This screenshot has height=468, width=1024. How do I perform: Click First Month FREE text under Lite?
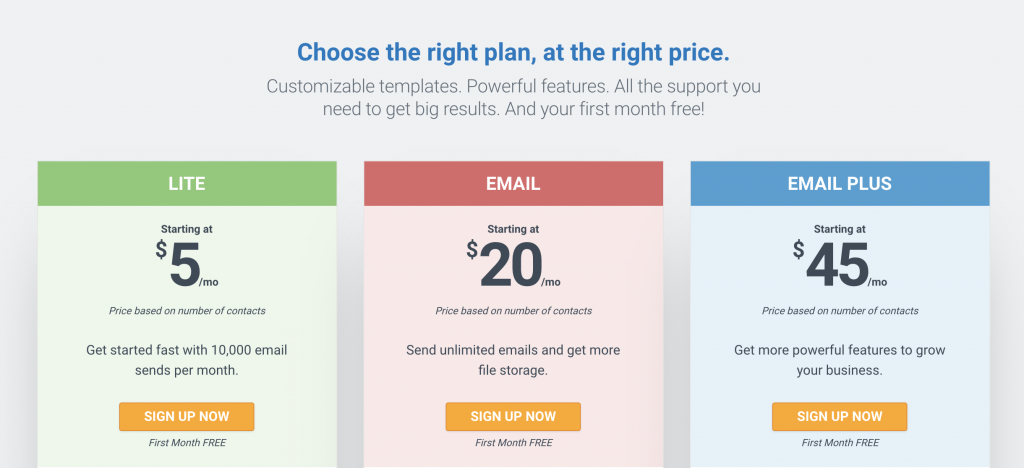[187, 443]
